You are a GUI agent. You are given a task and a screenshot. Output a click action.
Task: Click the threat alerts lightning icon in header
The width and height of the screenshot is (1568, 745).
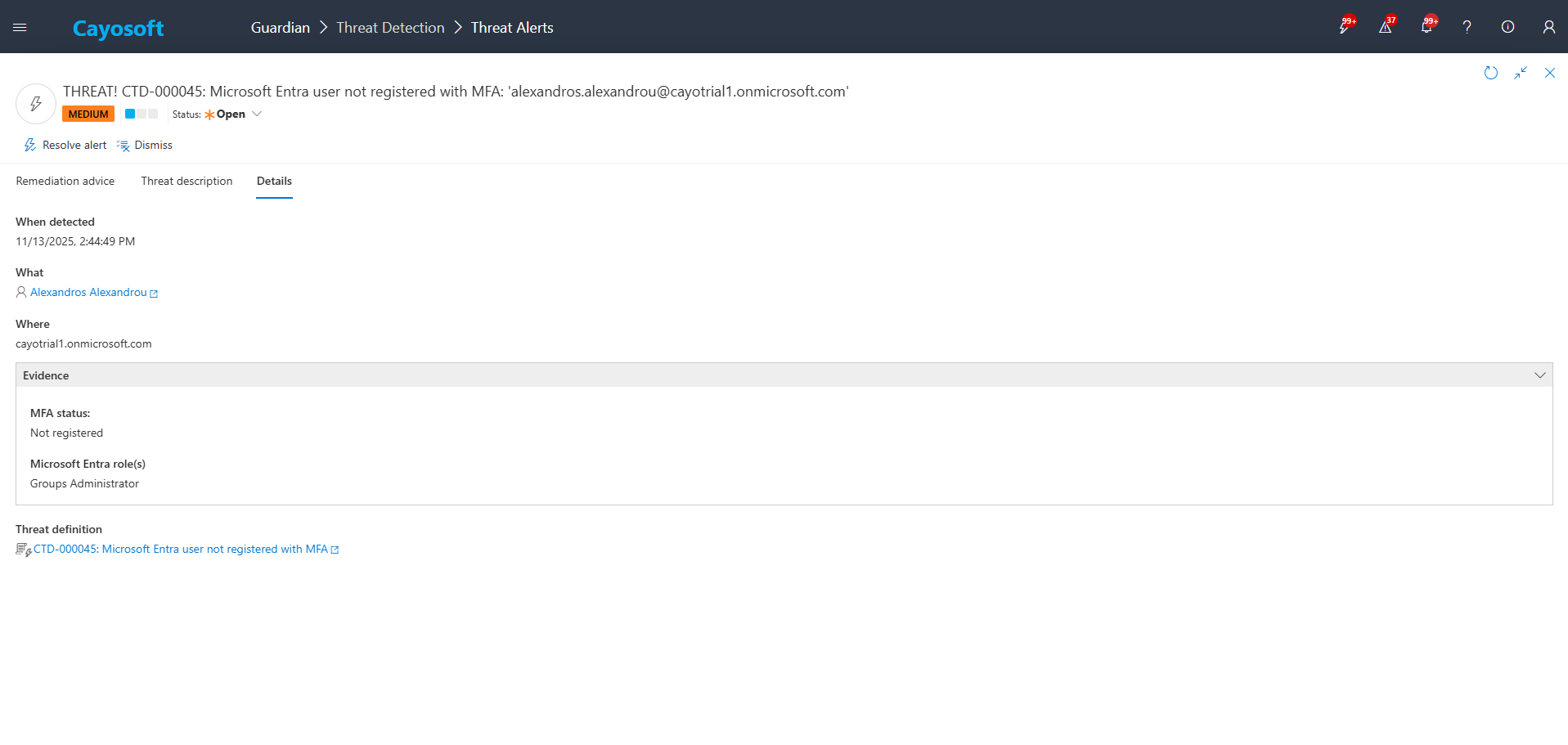[x=1344, y=27]
